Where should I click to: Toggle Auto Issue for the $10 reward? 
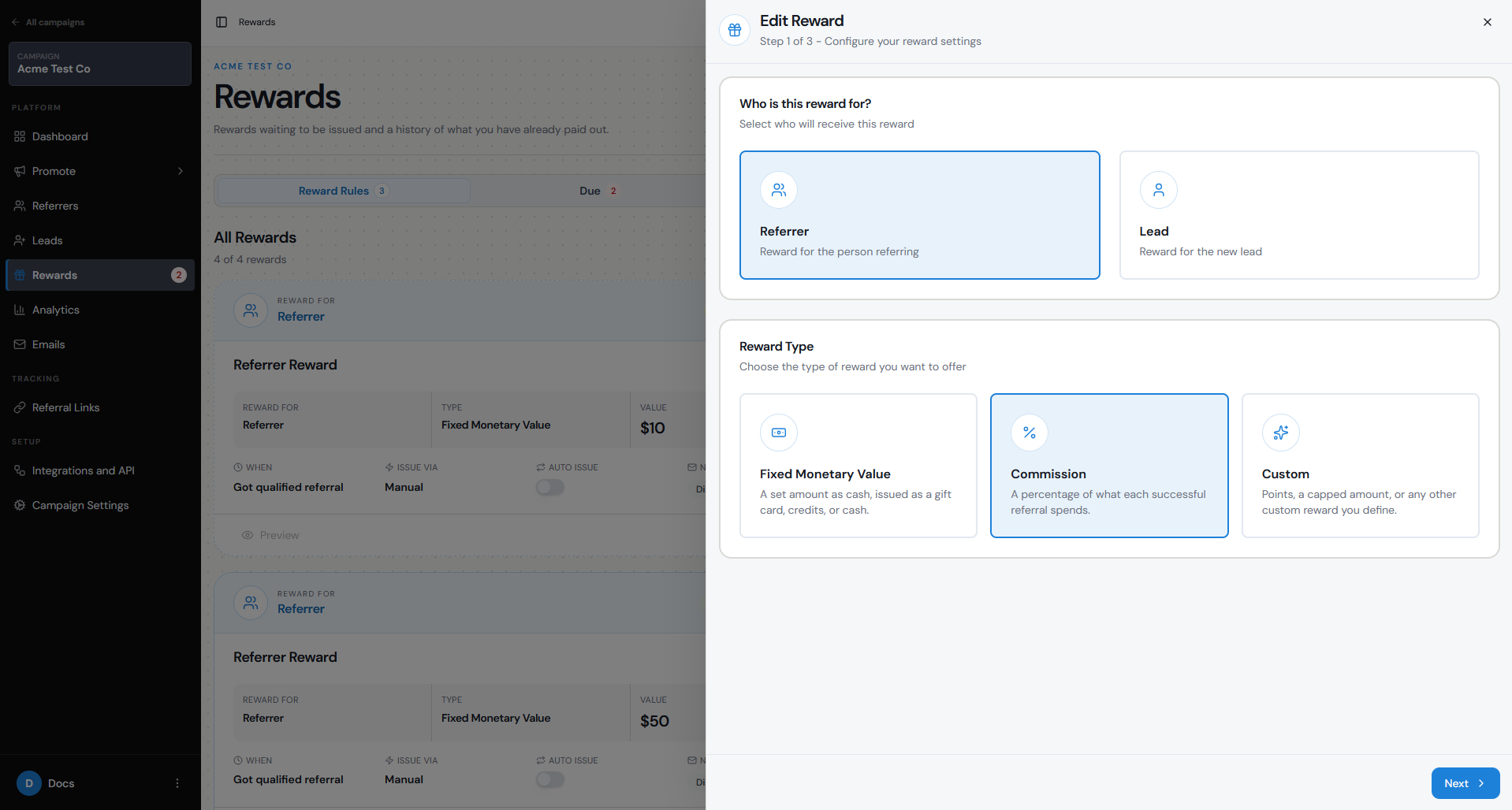click(x=550, y=488)
